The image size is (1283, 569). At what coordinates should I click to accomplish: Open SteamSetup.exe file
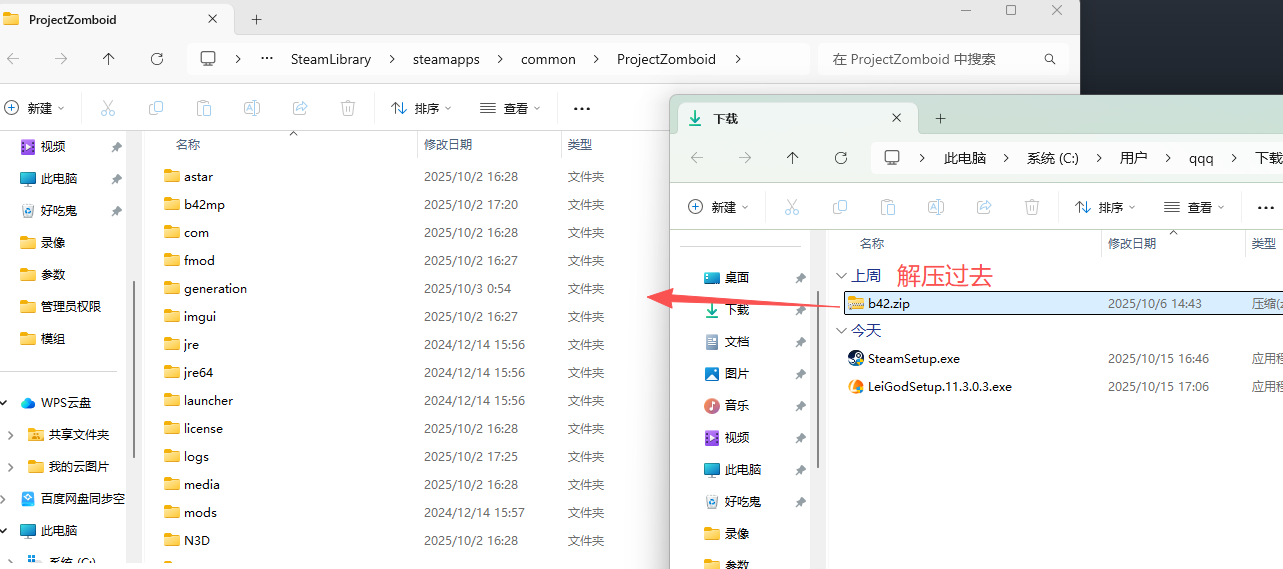pos(913,358)
